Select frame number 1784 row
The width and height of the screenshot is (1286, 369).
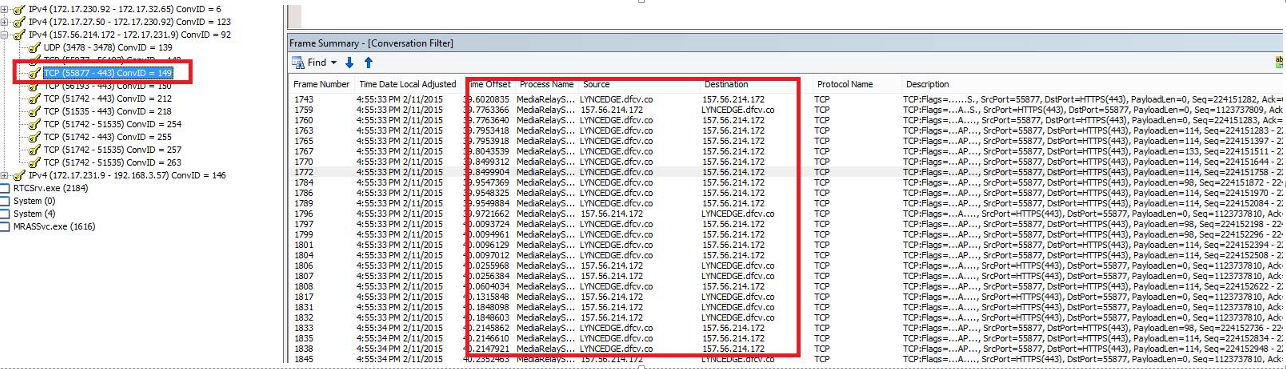pos(787,182)
